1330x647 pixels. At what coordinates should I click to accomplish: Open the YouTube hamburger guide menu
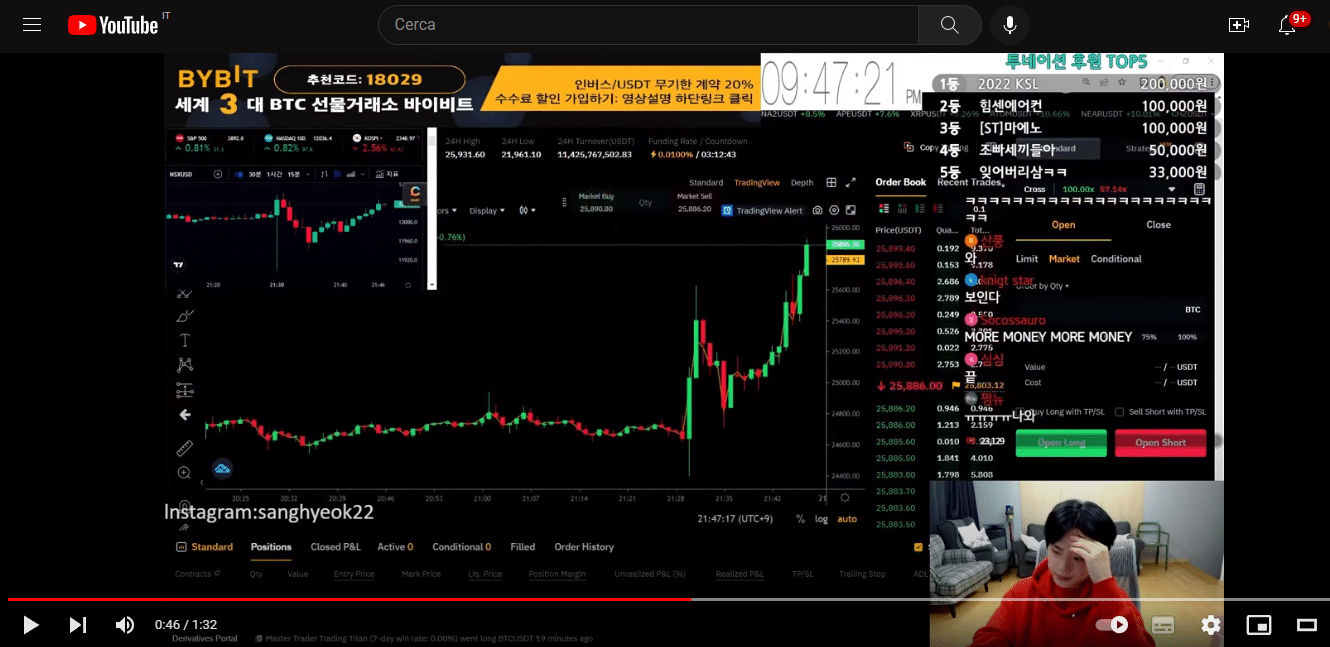pos(32,25)
